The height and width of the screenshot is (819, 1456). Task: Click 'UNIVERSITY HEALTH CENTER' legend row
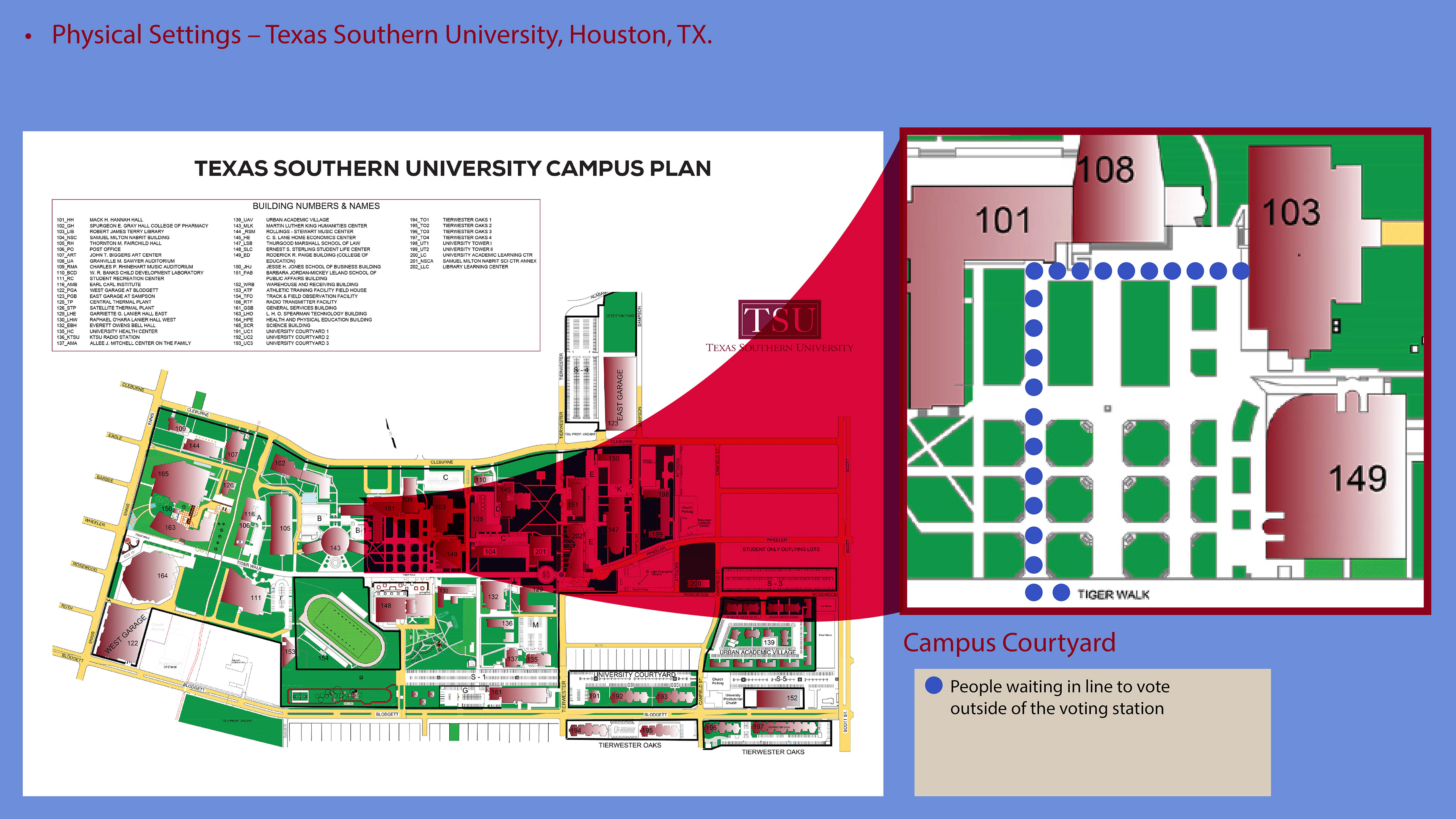tap(107, 331)
